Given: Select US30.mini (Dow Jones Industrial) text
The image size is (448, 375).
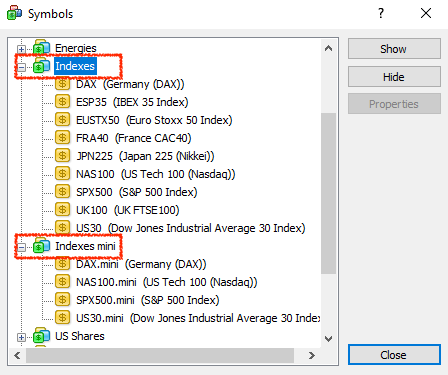Looking at the screenshot, I should pos(198,318).
